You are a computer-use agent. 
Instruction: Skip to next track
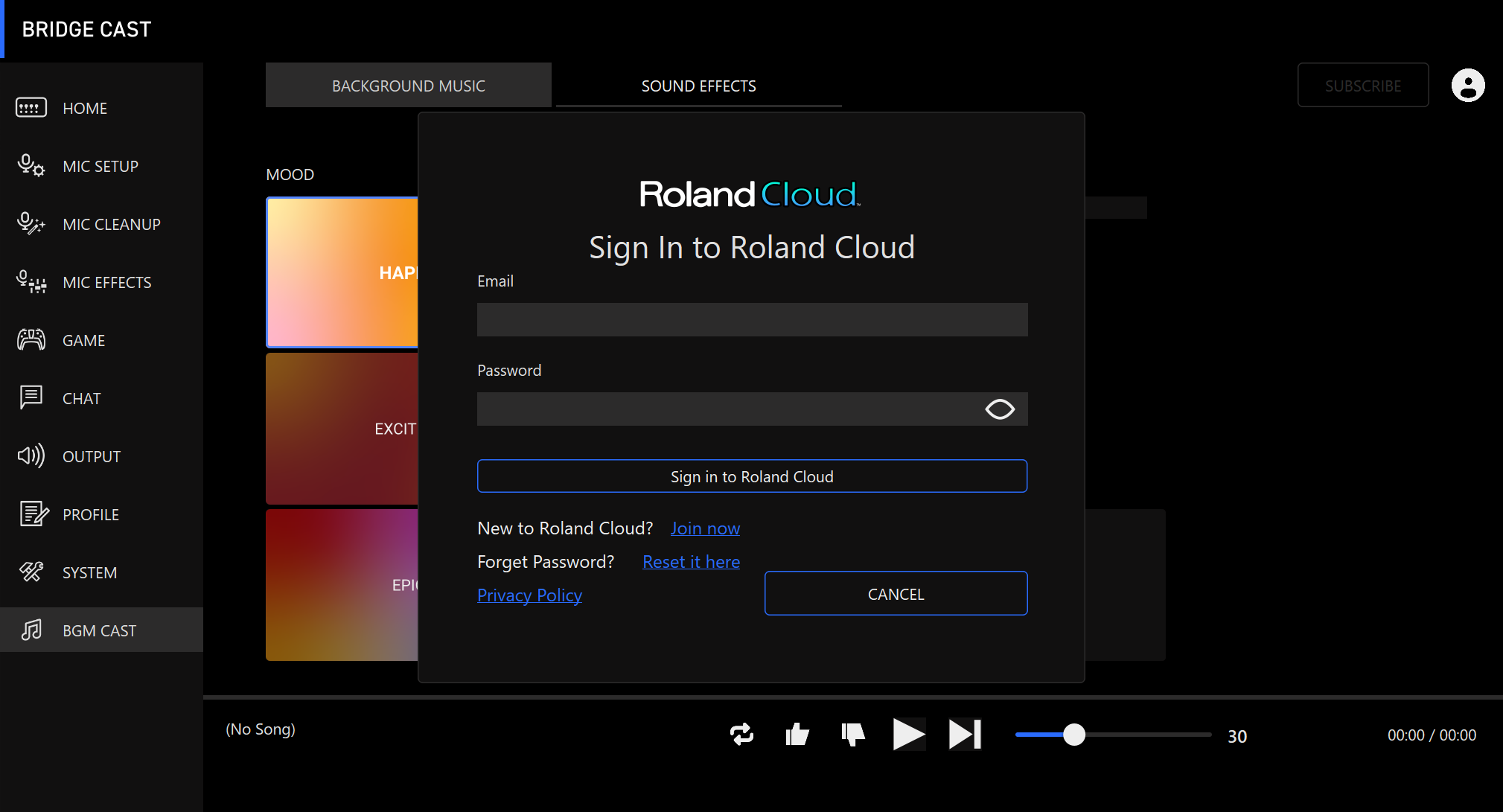966,735
